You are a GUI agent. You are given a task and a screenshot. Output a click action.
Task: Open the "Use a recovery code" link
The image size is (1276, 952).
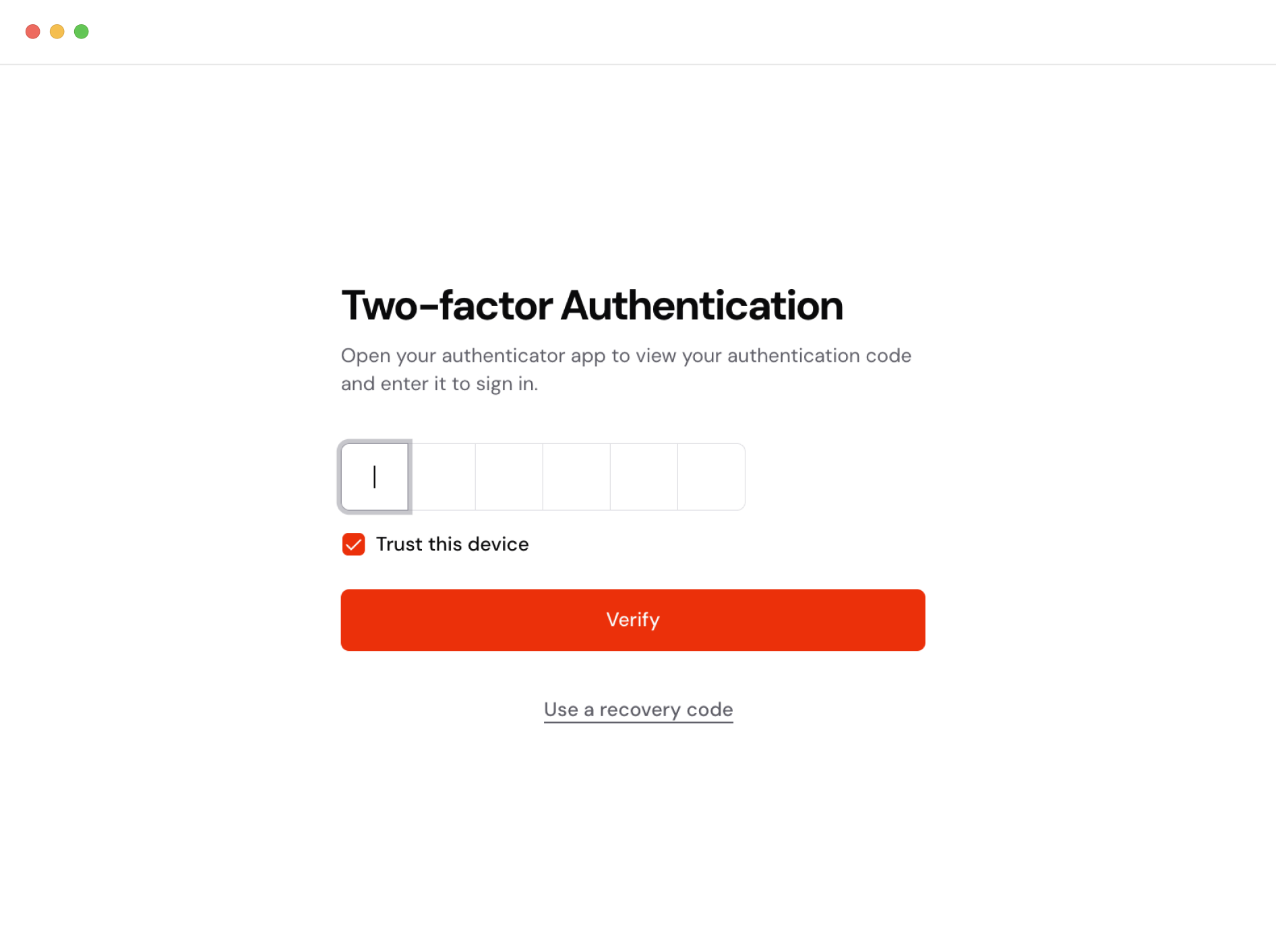[x=638, y=709]
